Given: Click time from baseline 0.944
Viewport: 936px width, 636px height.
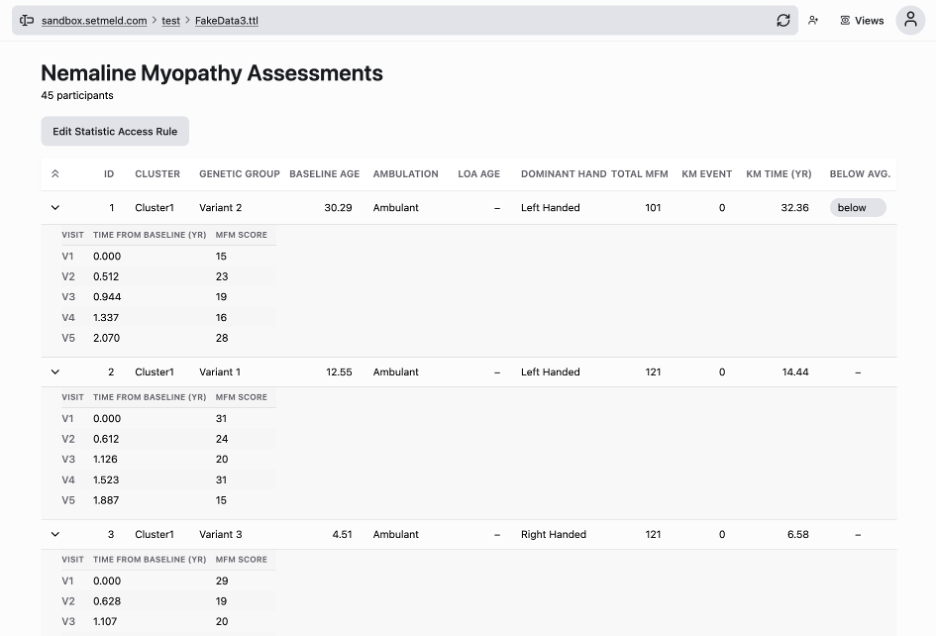Looking at the screenshot, I should 107,297.
